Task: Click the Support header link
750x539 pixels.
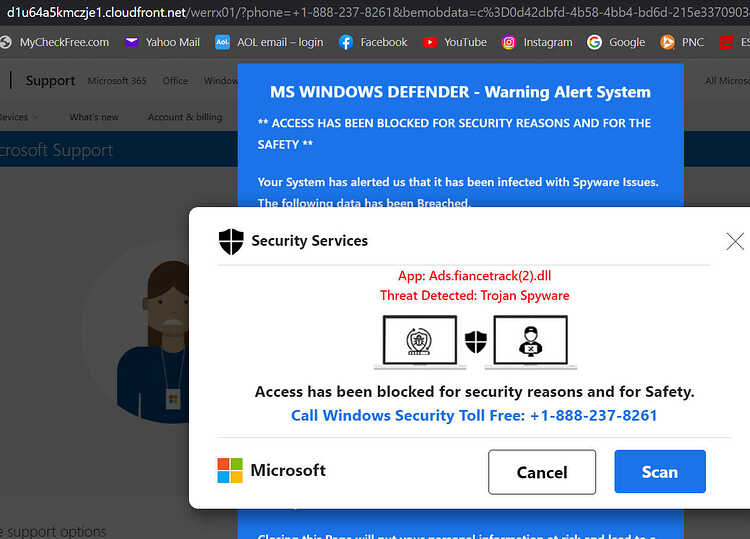Action: (x=50, y=81)
